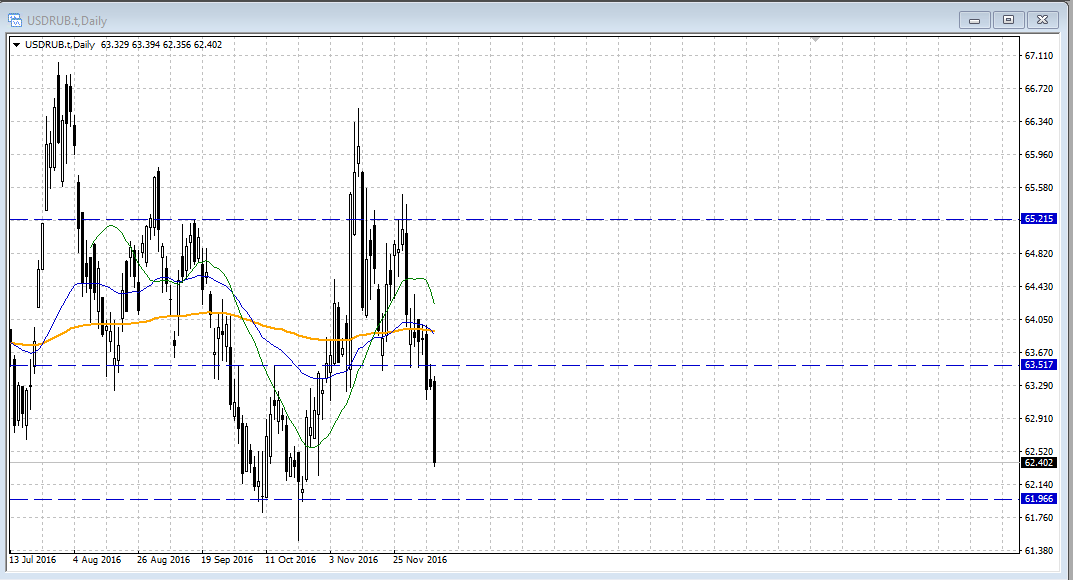Click the 3 Nov 2016 date label
Viewport: 1073px width, 580px height.
tap(354, 559)
